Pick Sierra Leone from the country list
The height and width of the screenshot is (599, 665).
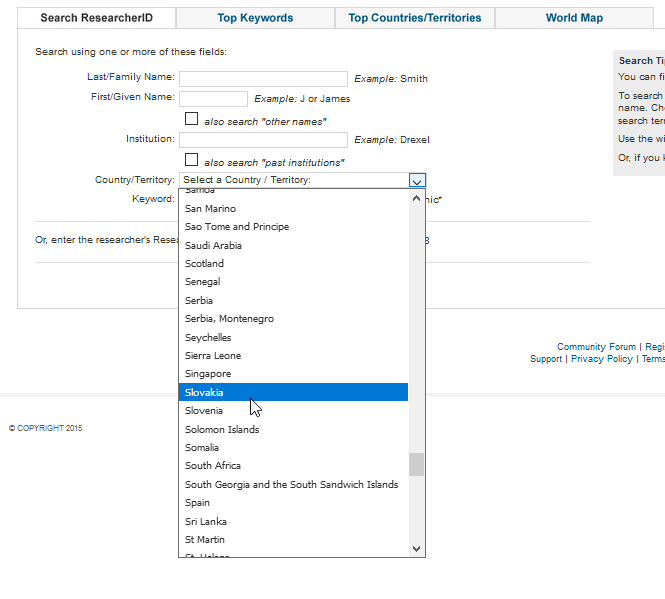pyautogui.click(x=293, y=356)
